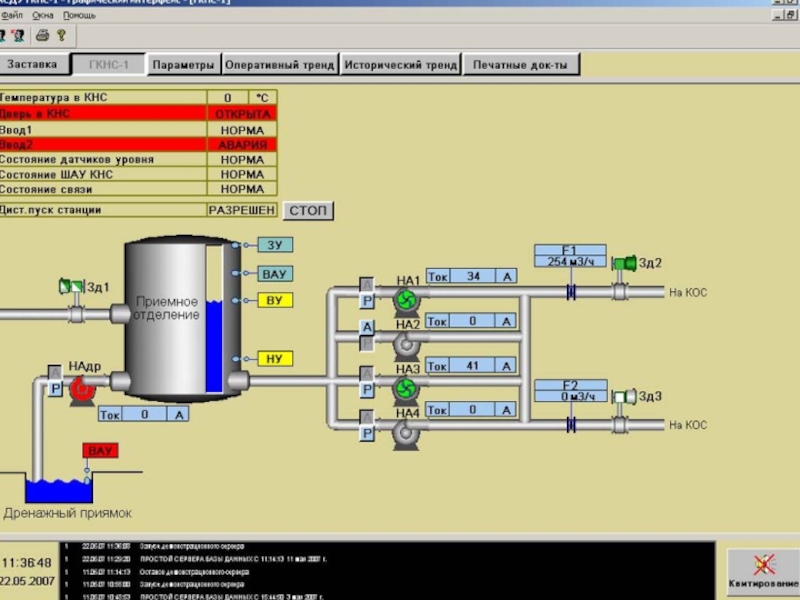Click the help question mark toolbar icon
Image resolution: width=800 pixels, height=600 pixels.
pyautogui.click(x=62, y=35)
